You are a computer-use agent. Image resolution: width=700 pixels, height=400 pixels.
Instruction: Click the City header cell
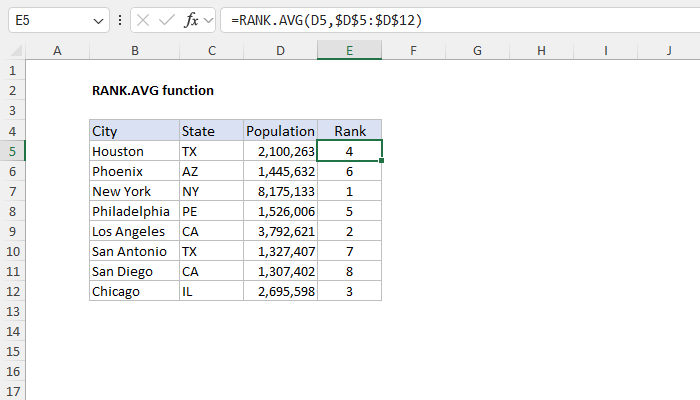[x=134, y=131]
